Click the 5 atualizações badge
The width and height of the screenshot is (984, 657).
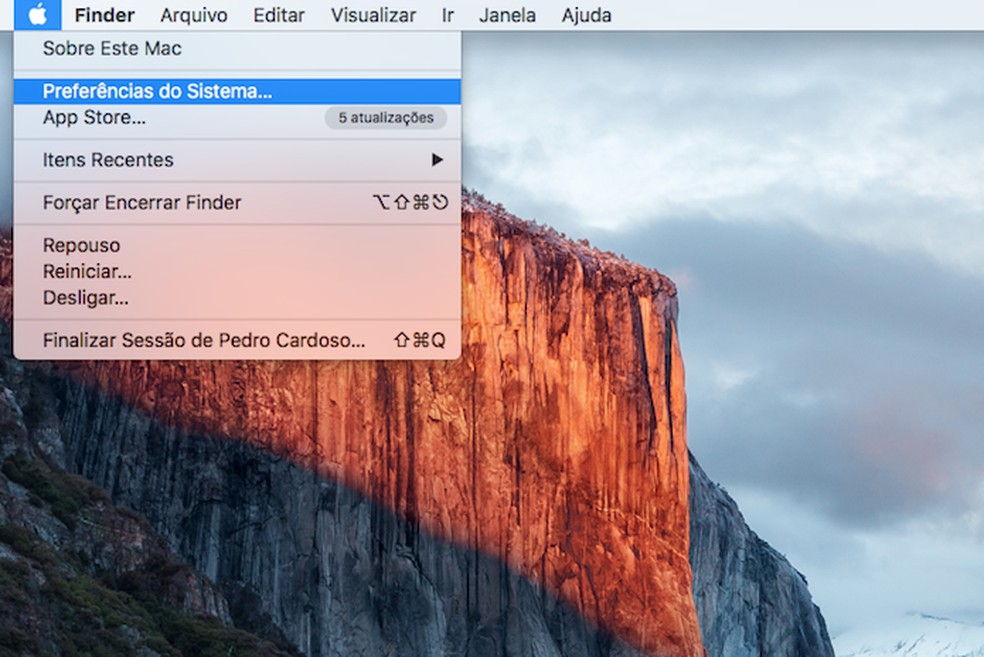click(x=387, y=118)
